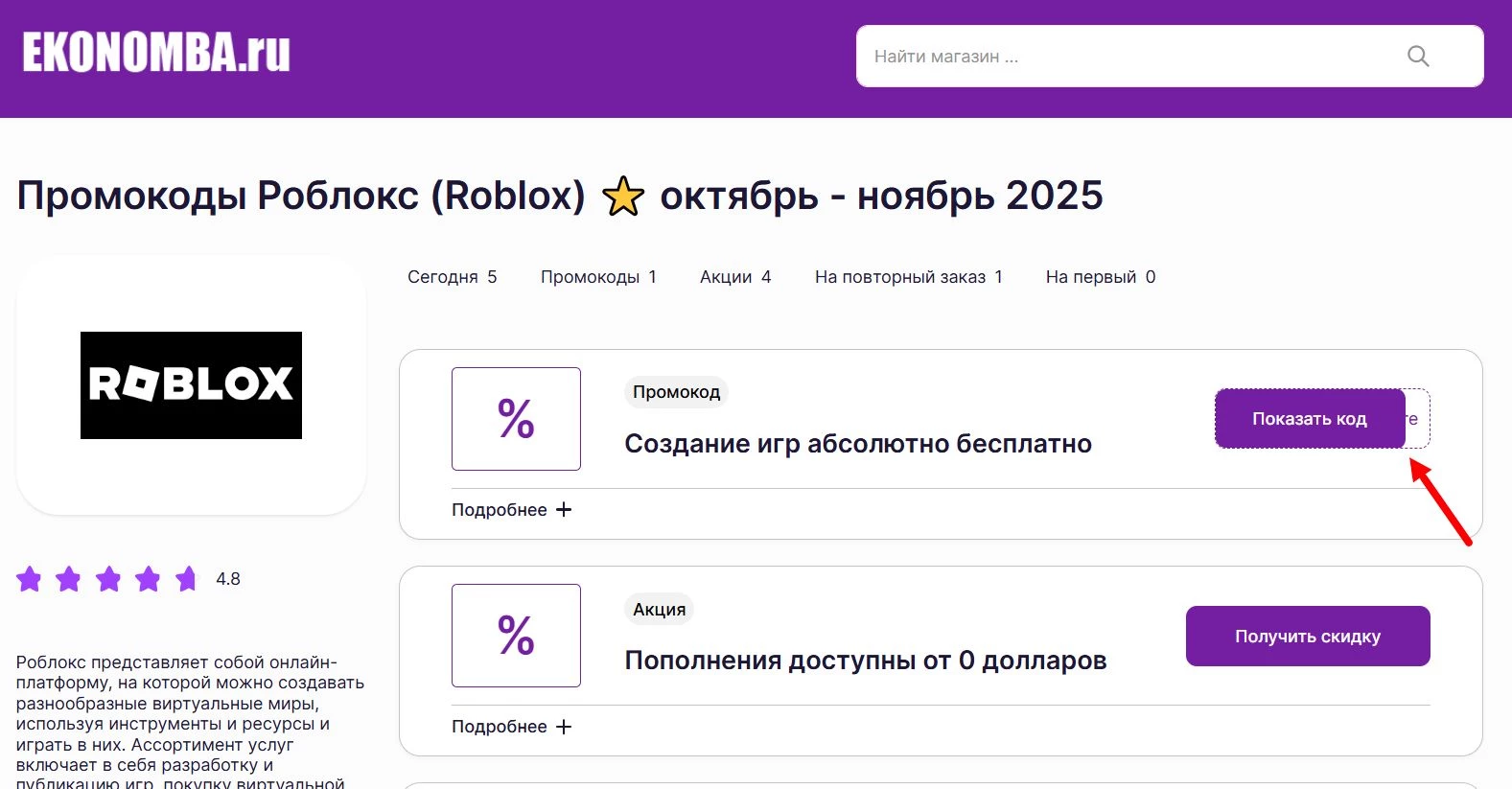
Task: Expand Подробнее under the free game creation offer
Action: pyautogui.click(x=511, y=509)
